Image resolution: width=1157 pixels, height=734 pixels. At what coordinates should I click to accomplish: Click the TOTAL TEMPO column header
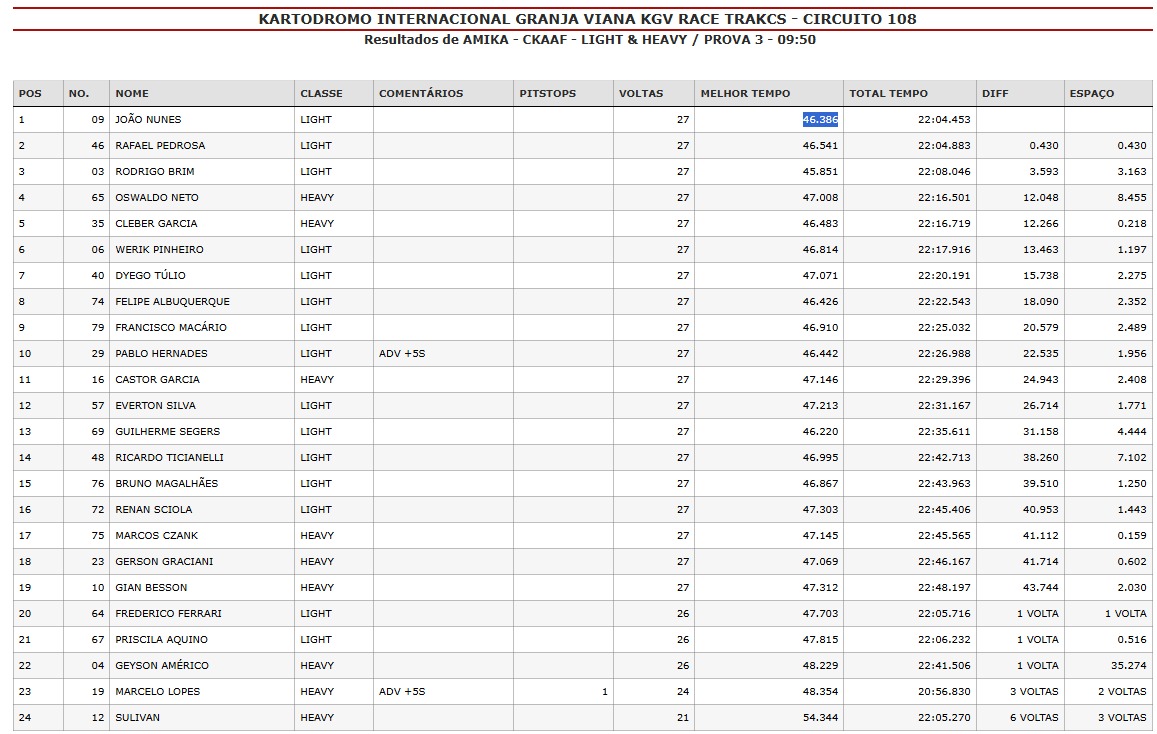pos(909,94)
